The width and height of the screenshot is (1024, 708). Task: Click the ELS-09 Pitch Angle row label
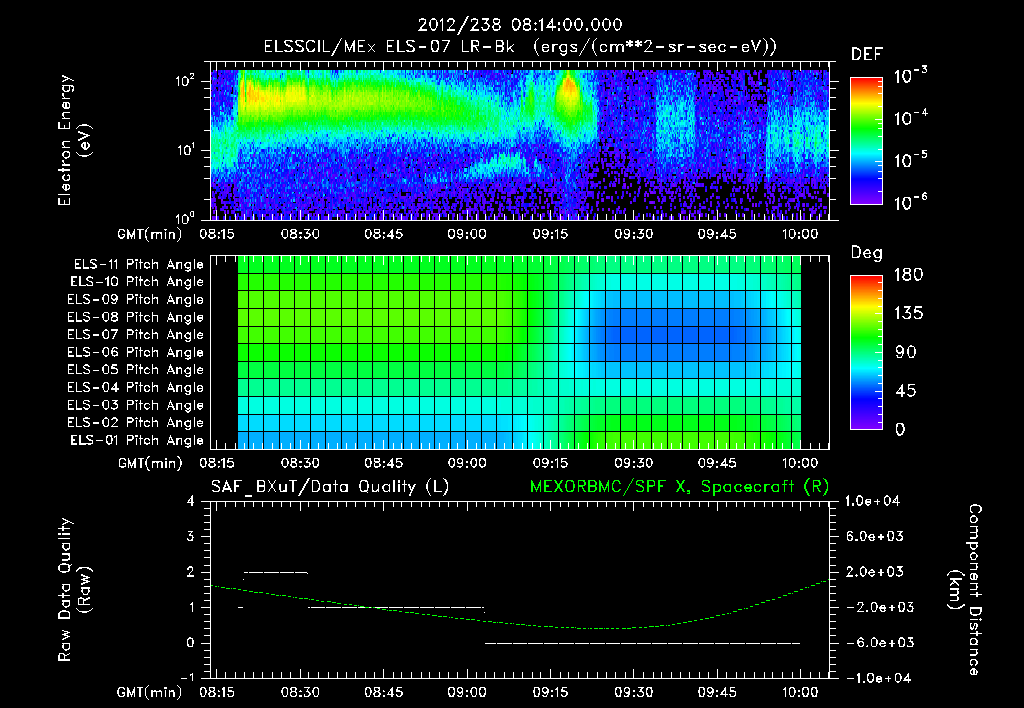(x=136, y=300)
